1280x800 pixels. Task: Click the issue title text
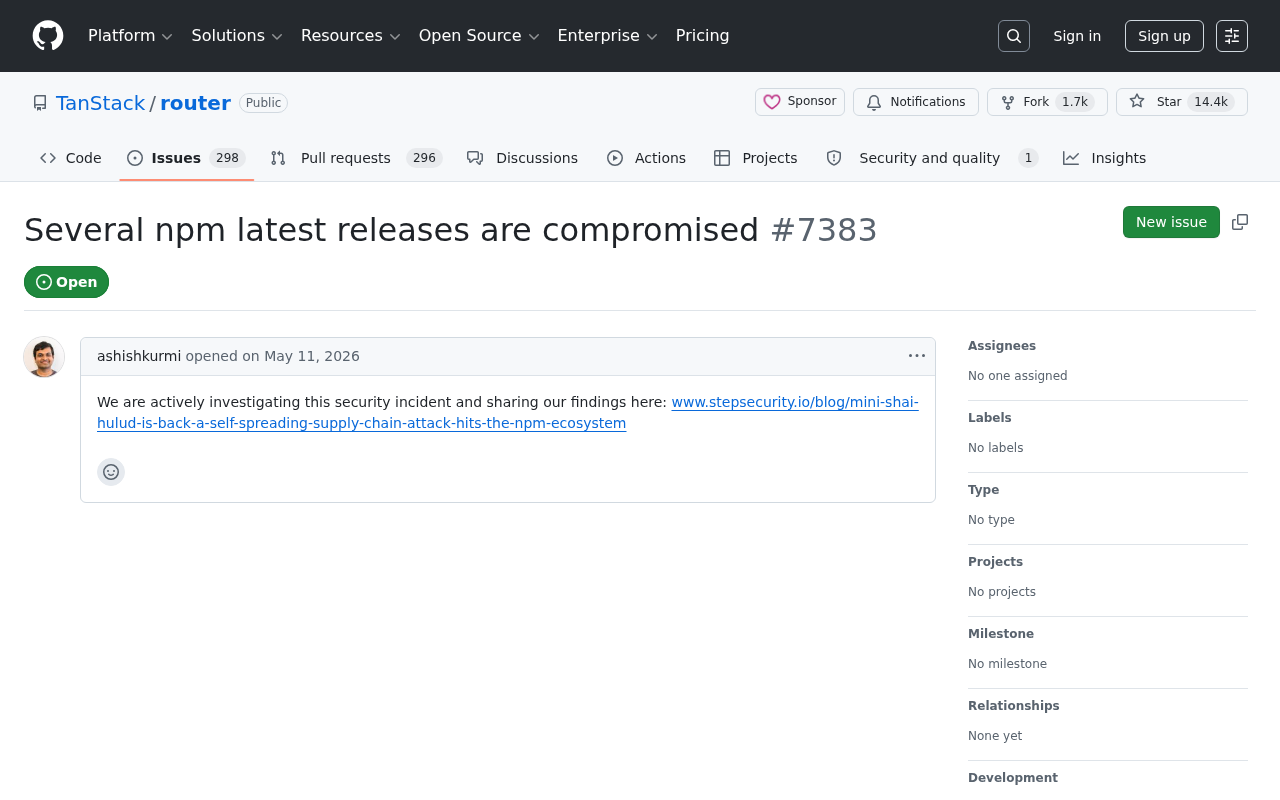392,230
